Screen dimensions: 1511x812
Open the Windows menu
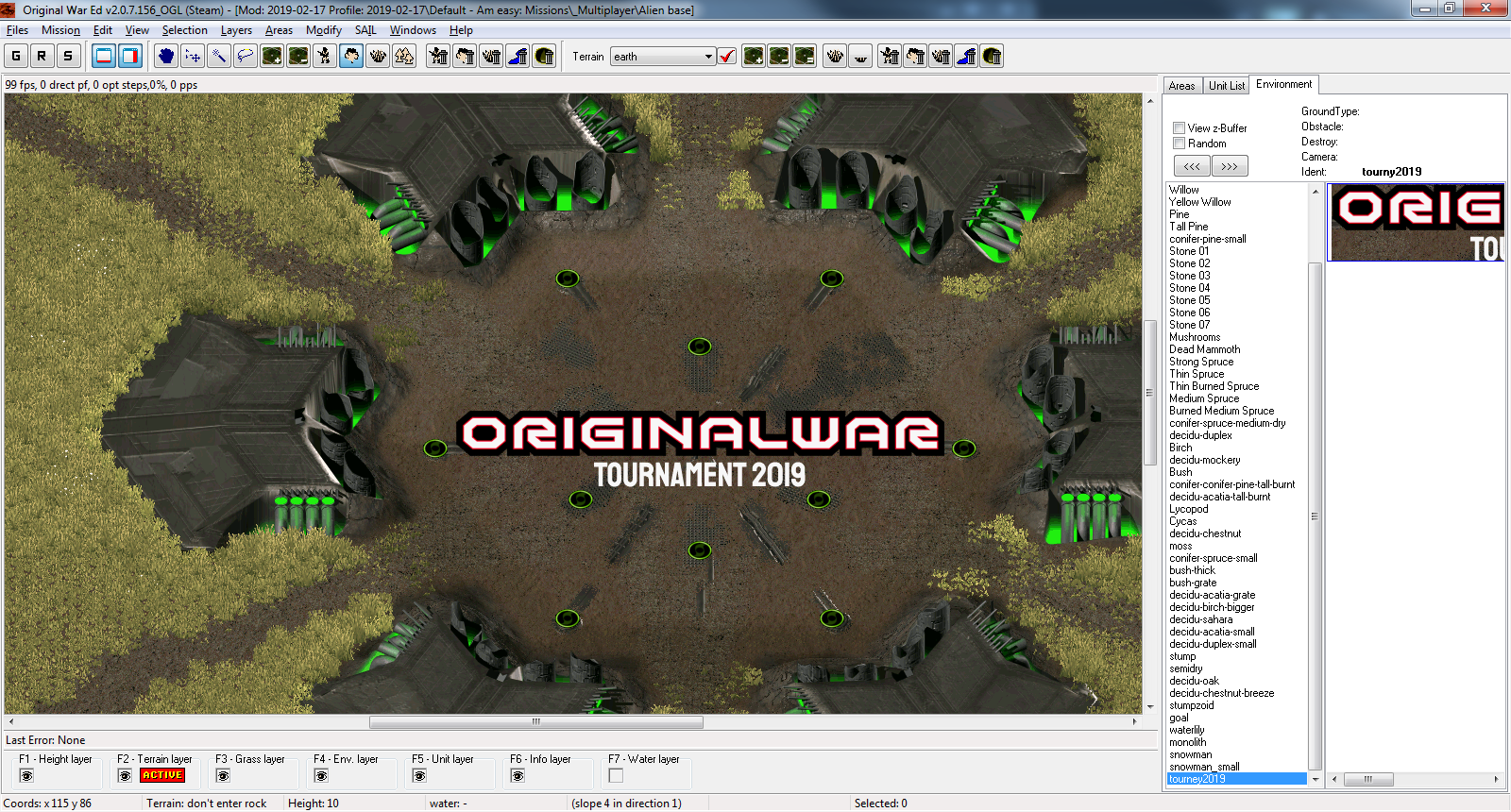pos(413,30)
